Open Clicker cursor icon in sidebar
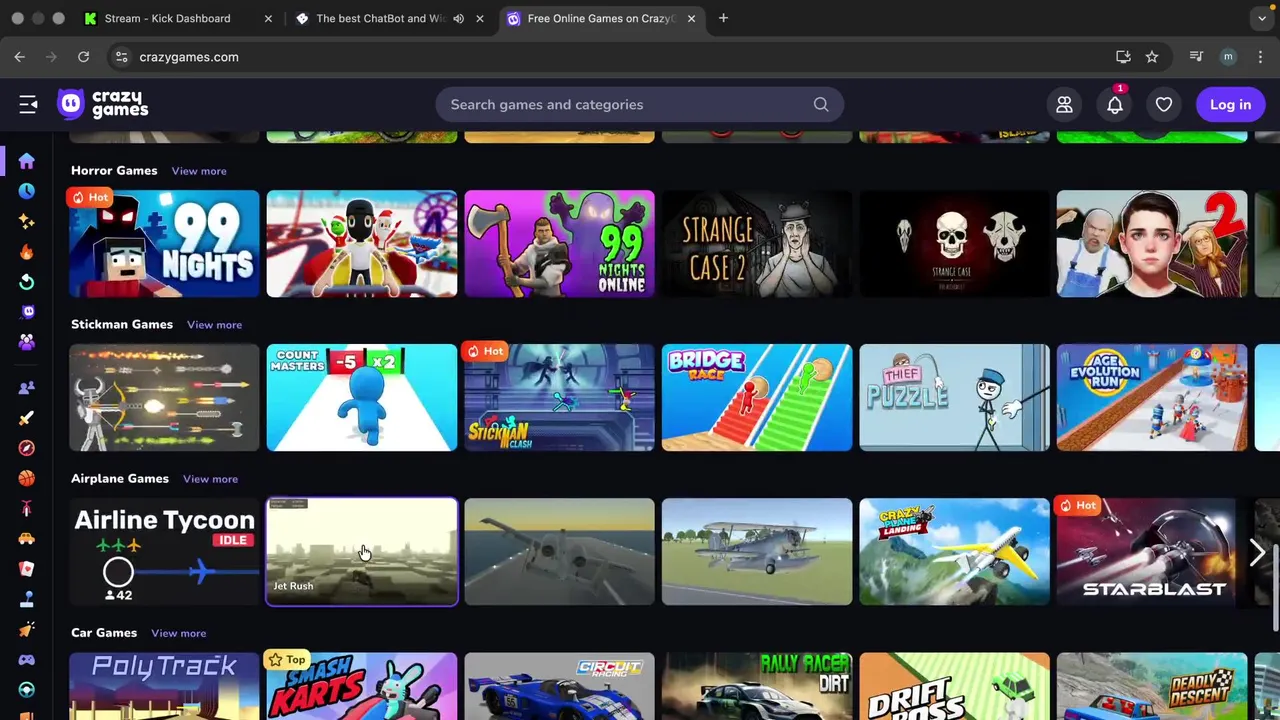This screenshot has width=1280, height=720. point(27,629)
